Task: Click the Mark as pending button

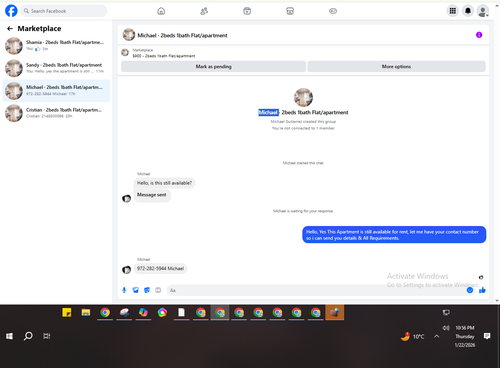Action: (x=213, y=66)
